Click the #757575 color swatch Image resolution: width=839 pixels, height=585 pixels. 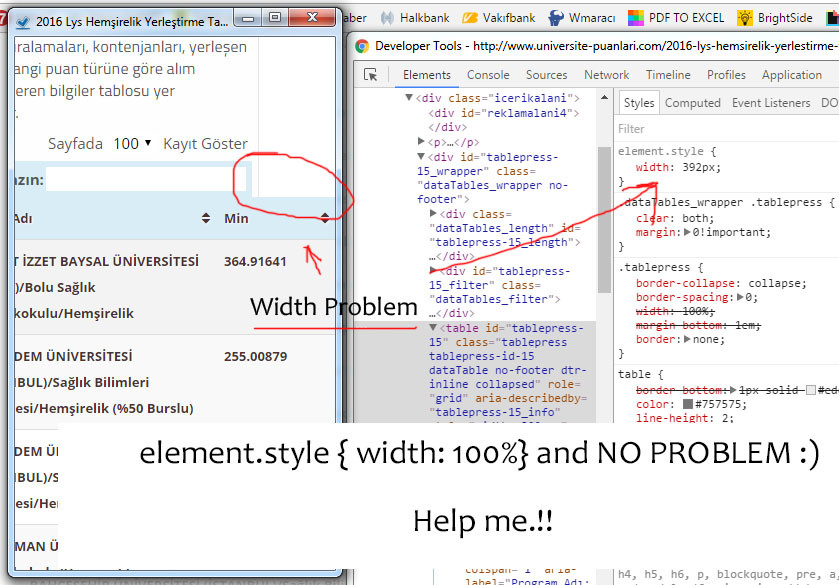(x=688, y=404)
